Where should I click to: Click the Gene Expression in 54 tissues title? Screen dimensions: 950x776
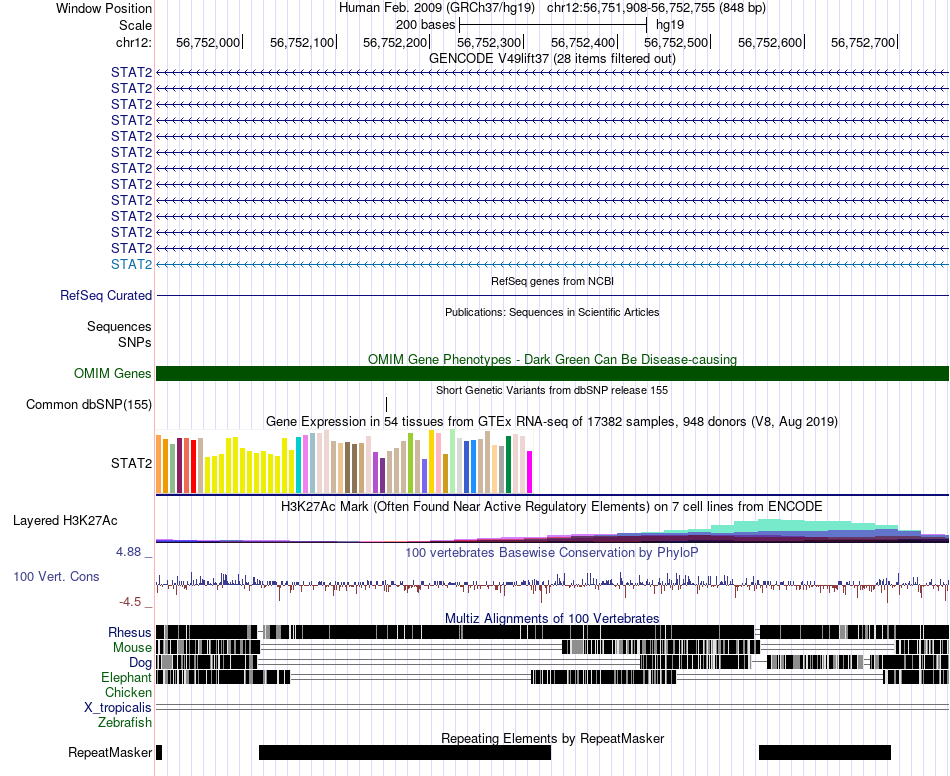click(x=552, y=421)
